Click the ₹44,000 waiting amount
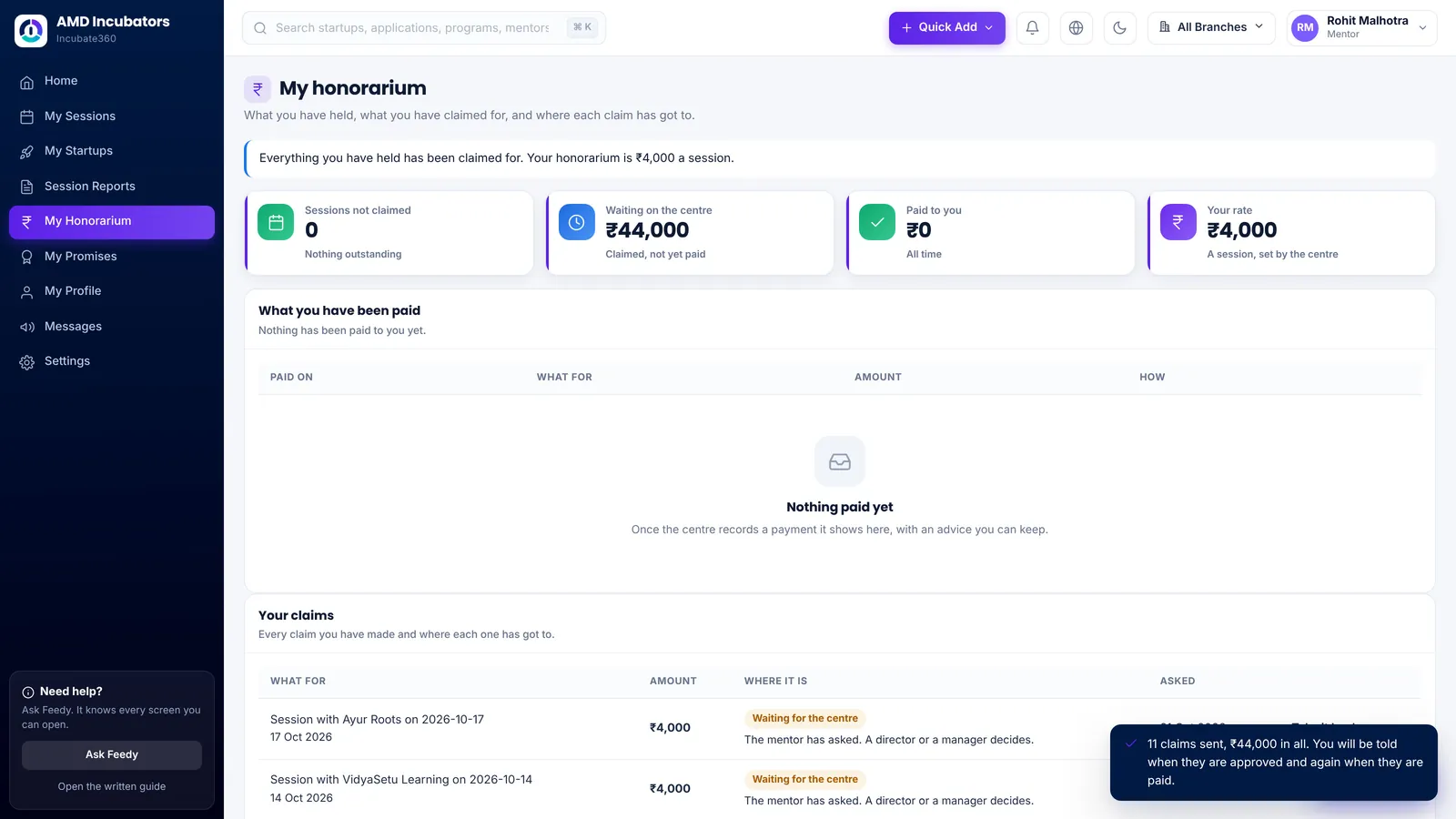This screenshot has width=1456, height=819. pyautogui.click(x=647, y=230)
